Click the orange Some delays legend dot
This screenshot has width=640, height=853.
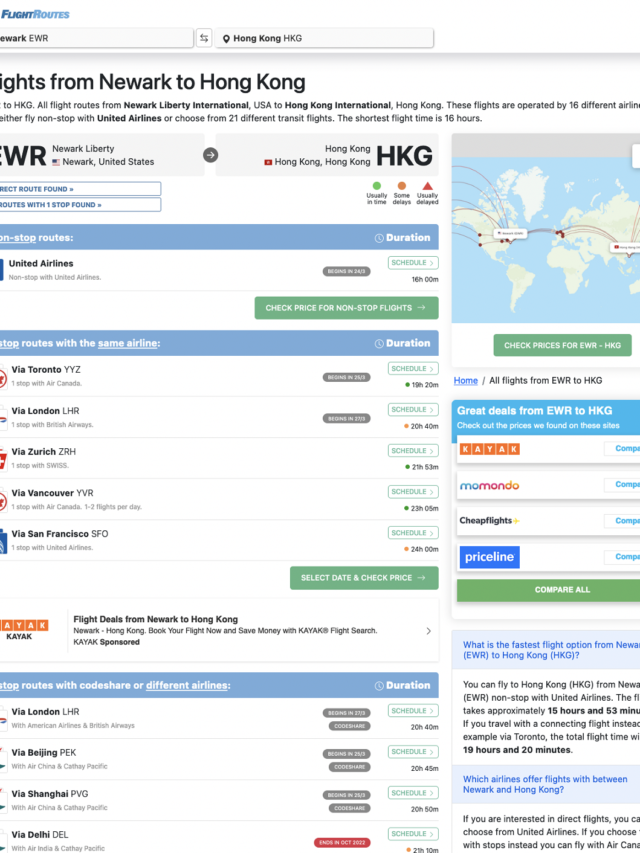[x=402, y=186]
